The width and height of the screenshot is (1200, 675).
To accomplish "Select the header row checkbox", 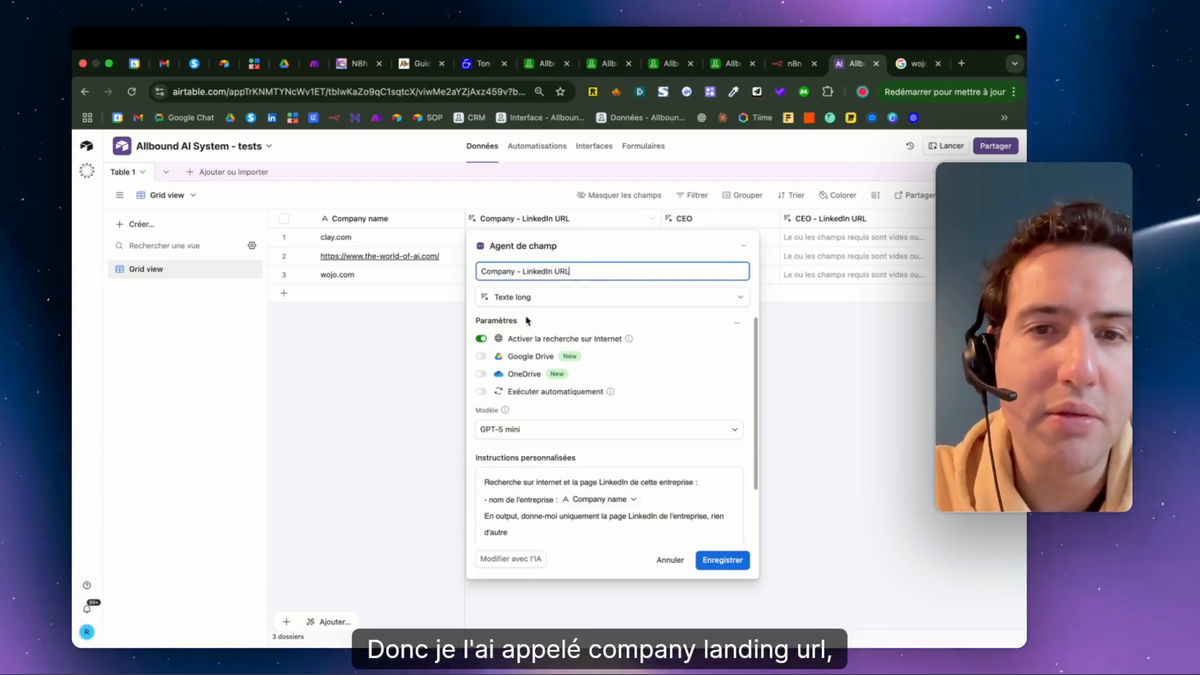I will (284, 219).
